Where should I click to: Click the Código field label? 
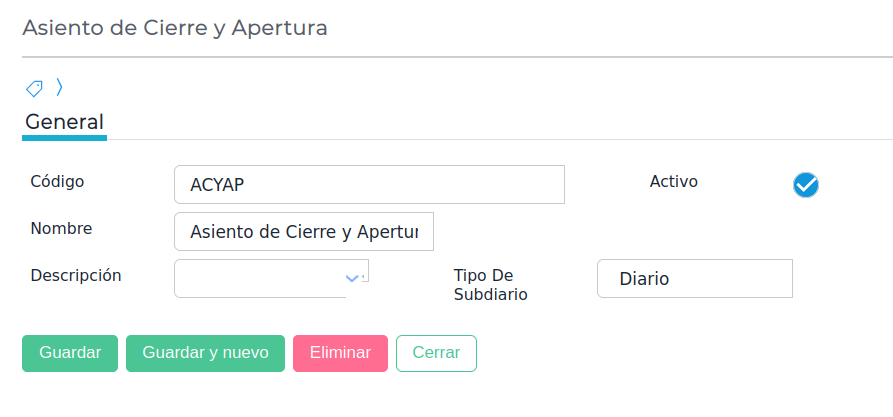tap(58, 181)
